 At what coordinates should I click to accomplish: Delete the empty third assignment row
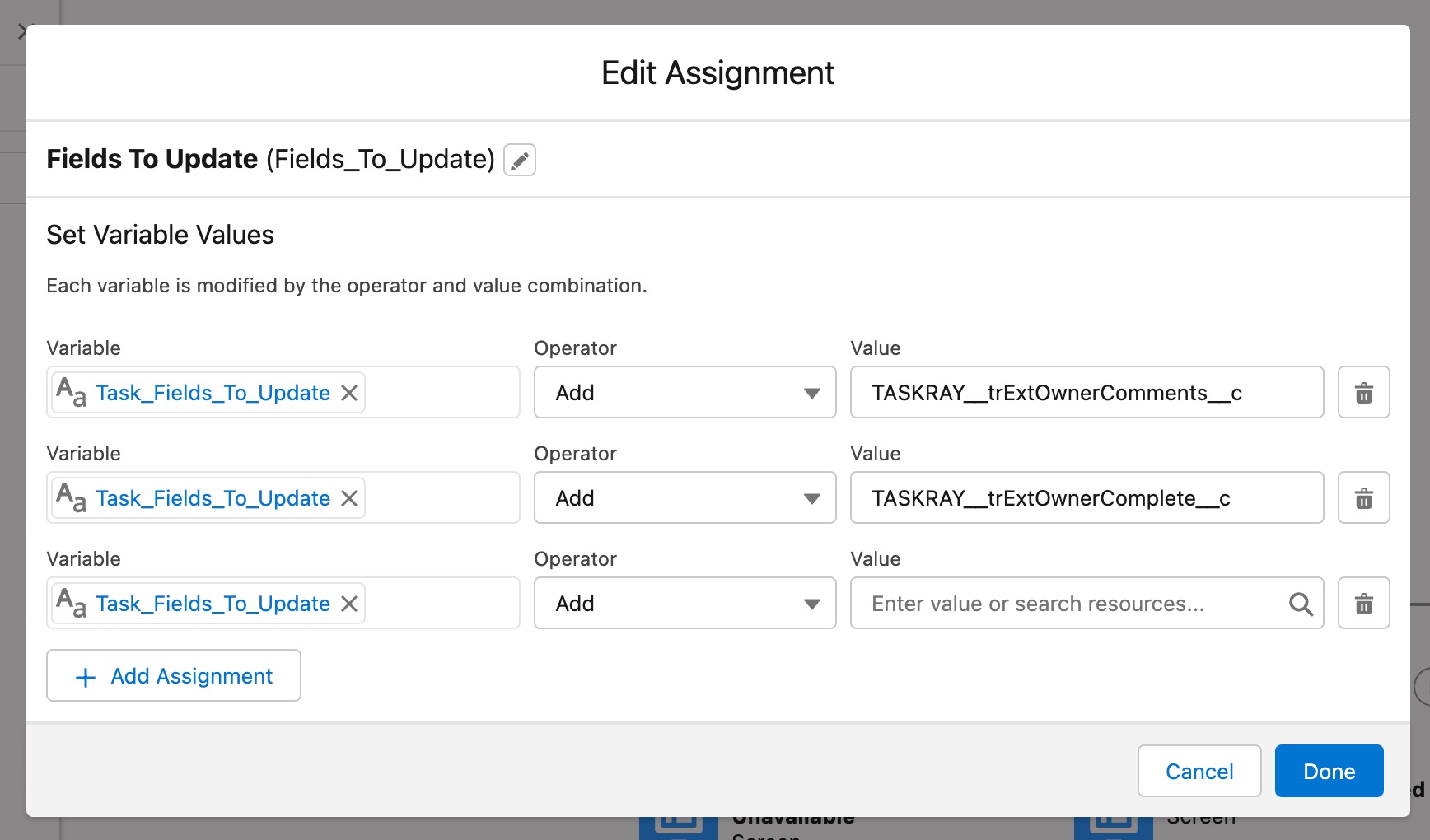(x=1363, y=604)
